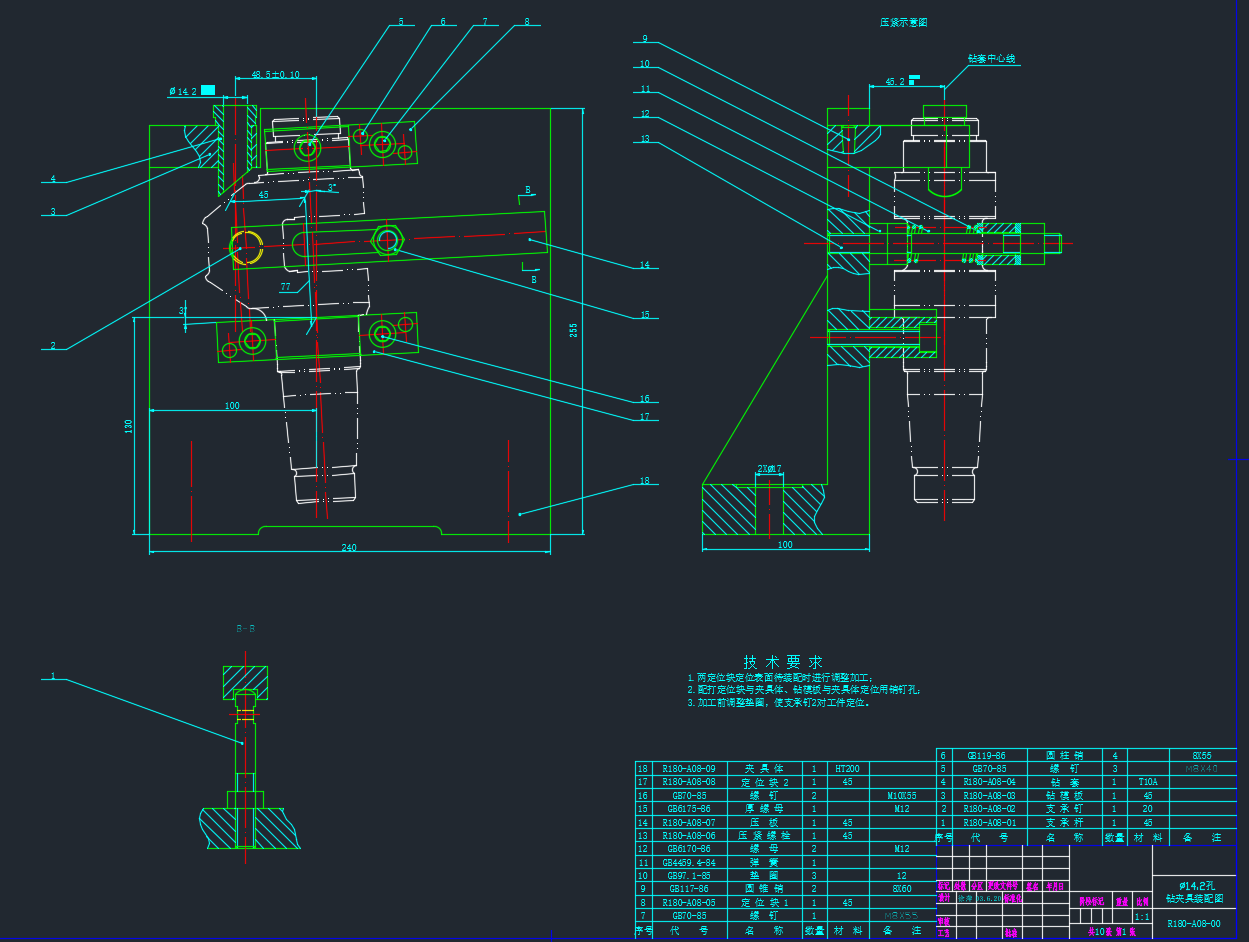1249x942 pixels.
Task: Click the 48.5±0.10 dimension text
Action: coord(275,75)
